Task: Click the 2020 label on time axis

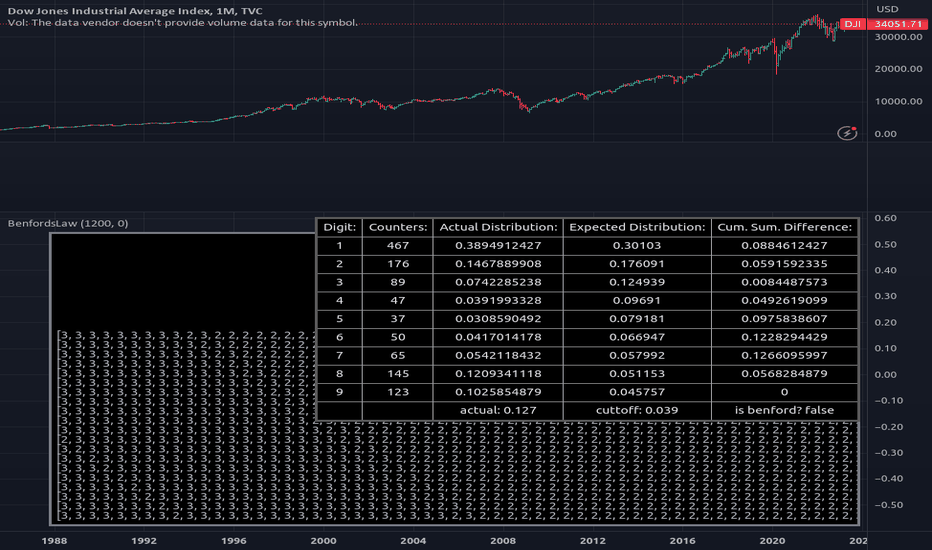Action: click(x=772, y=541)
